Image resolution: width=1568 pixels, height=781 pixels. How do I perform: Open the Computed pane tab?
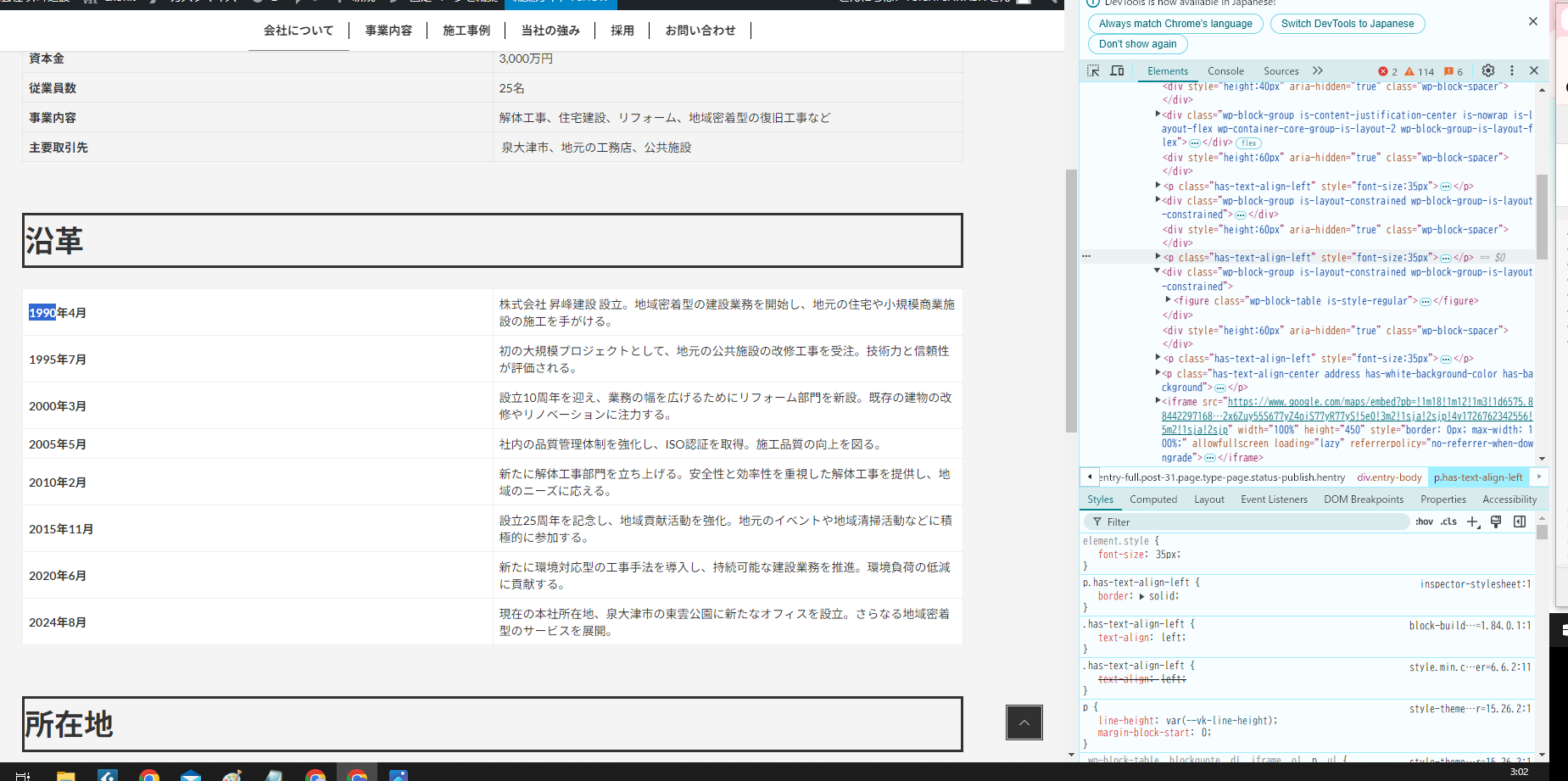[x=1153, y=499]
